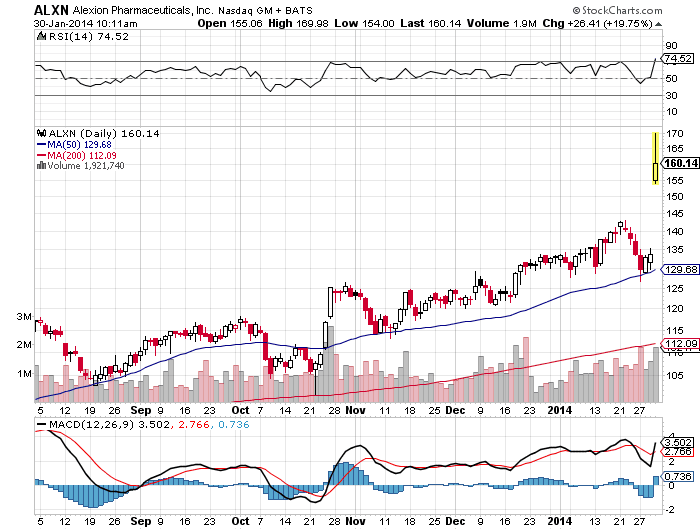Select the Volume 1,921,740 legend label
This screenshot has height=530, width=700.
click(x=86, y=166)
